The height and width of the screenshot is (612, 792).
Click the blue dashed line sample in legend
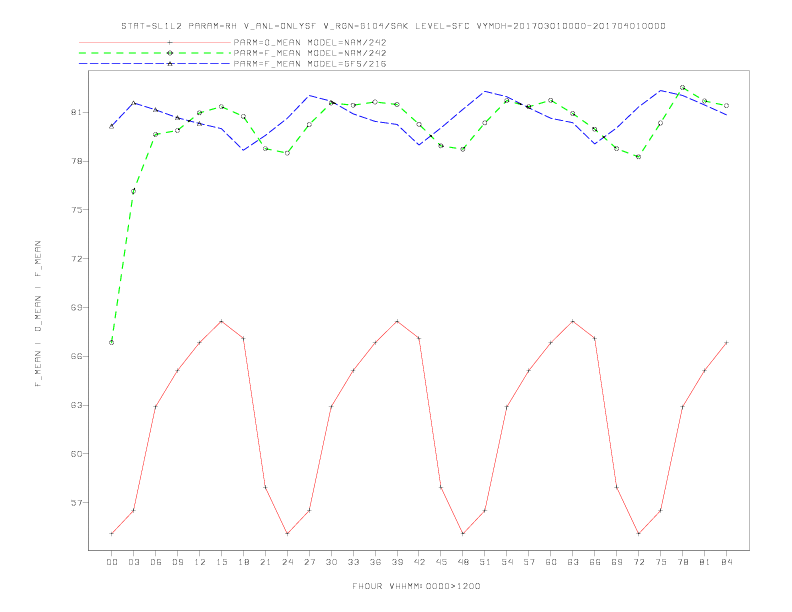click(155, 64)
